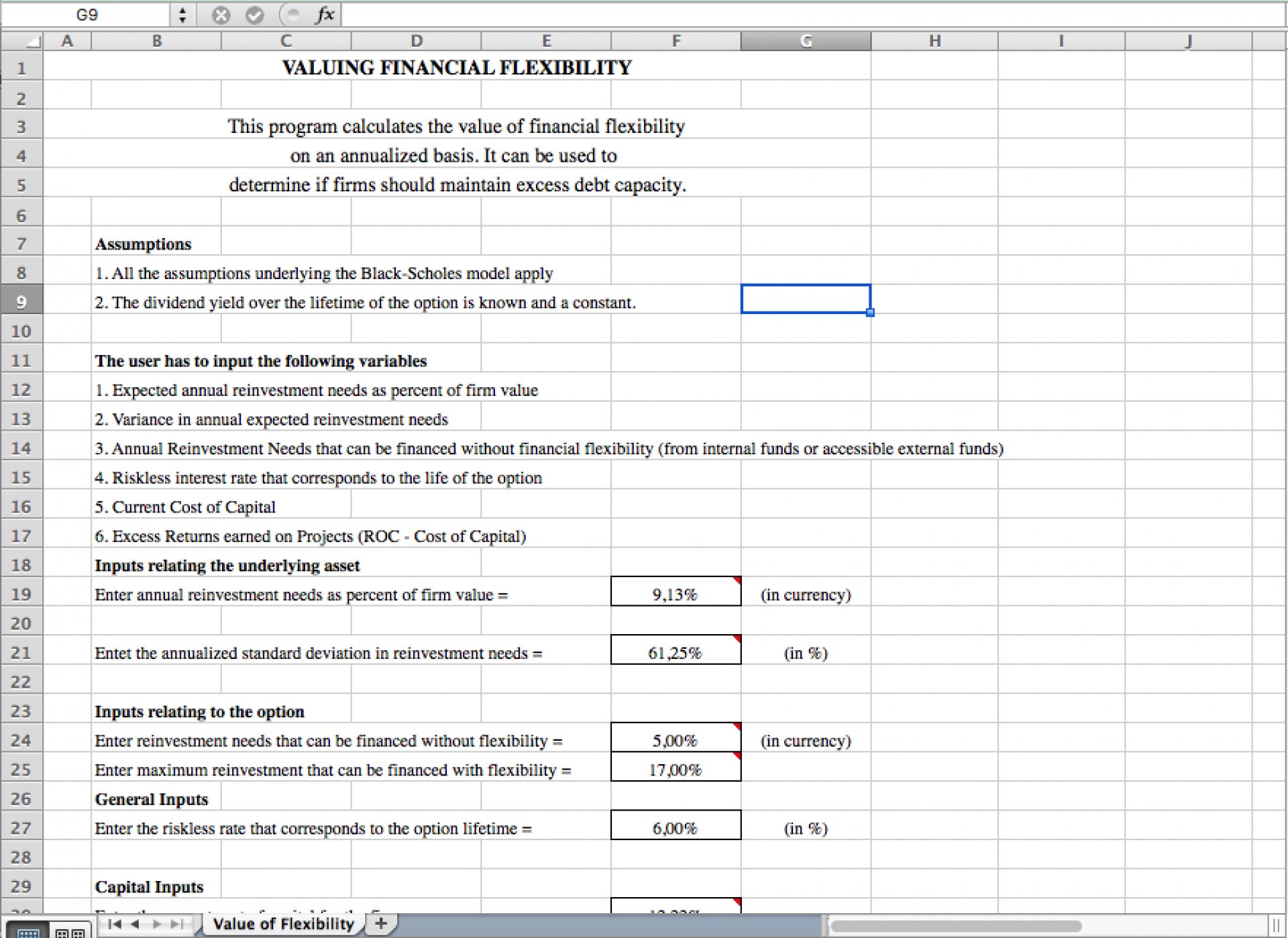Click 'Enter maximum reinvestment that can be financed with flexibility' label
The width and height of the screenshot is (1288, 938).
(333, 770)
